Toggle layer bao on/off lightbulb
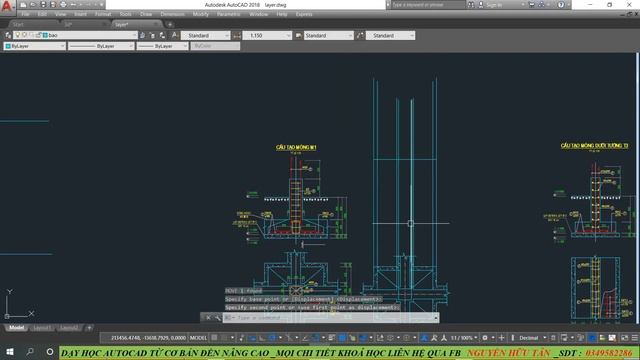This screenshot has height=360, width=640. (18, 36)
